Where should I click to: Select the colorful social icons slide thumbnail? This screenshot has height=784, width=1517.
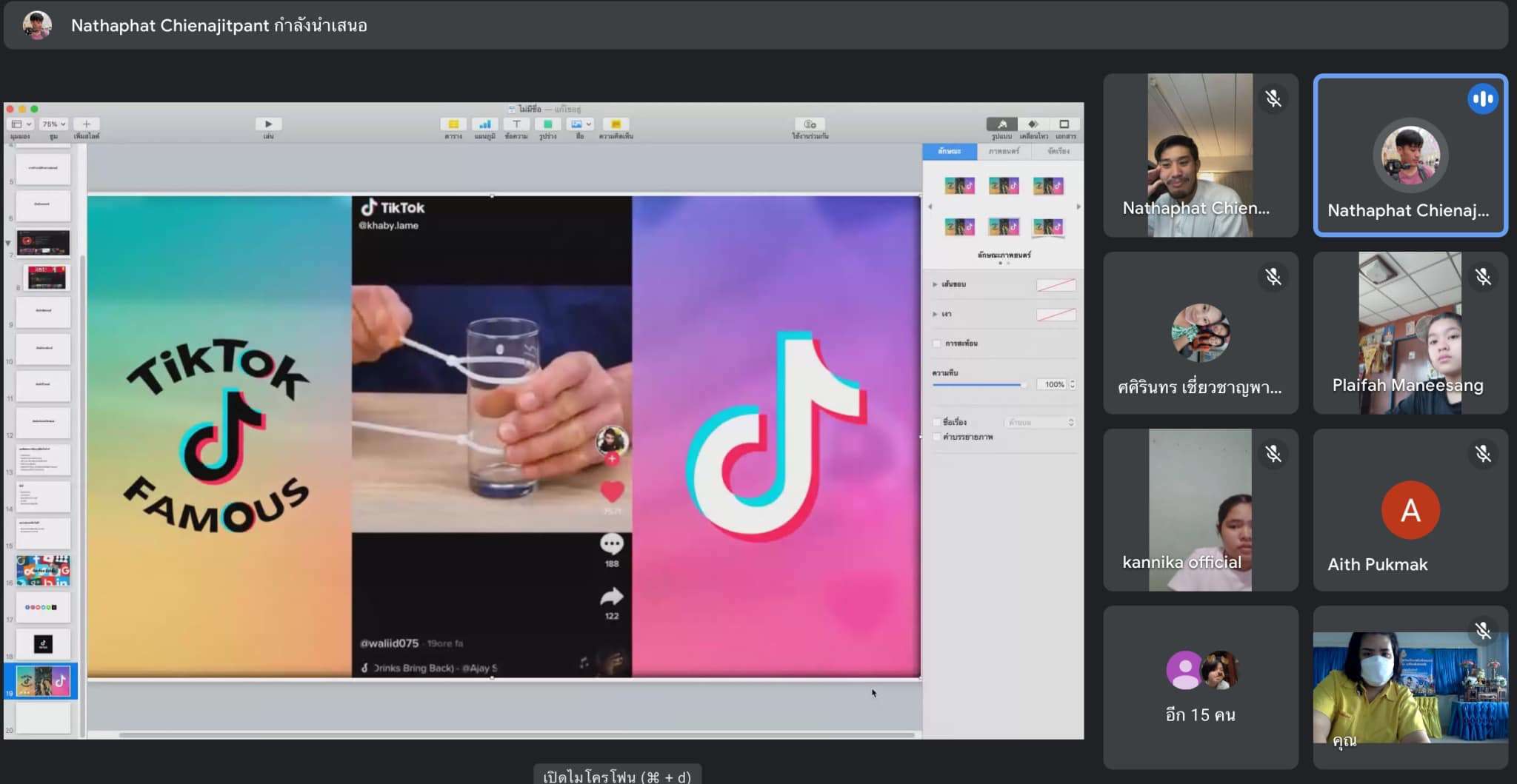coord(43,571)
